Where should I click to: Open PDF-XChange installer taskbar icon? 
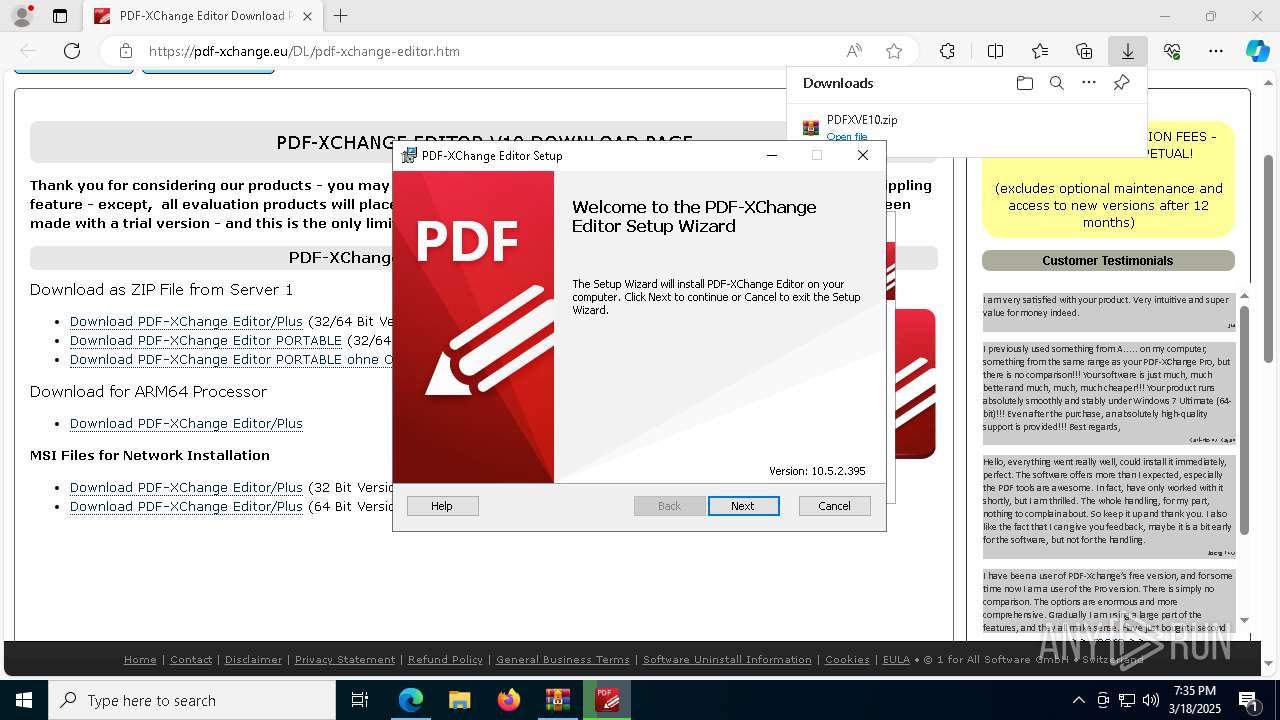pos(606,700)
